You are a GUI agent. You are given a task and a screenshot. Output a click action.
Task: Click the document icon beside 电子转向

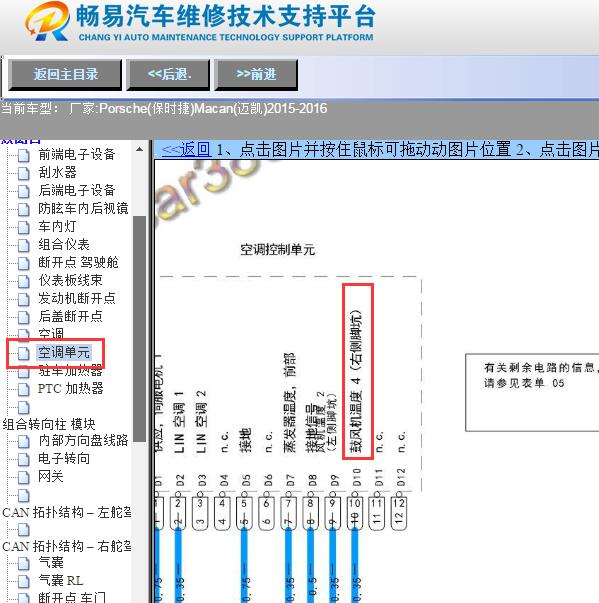coord(23,460)
